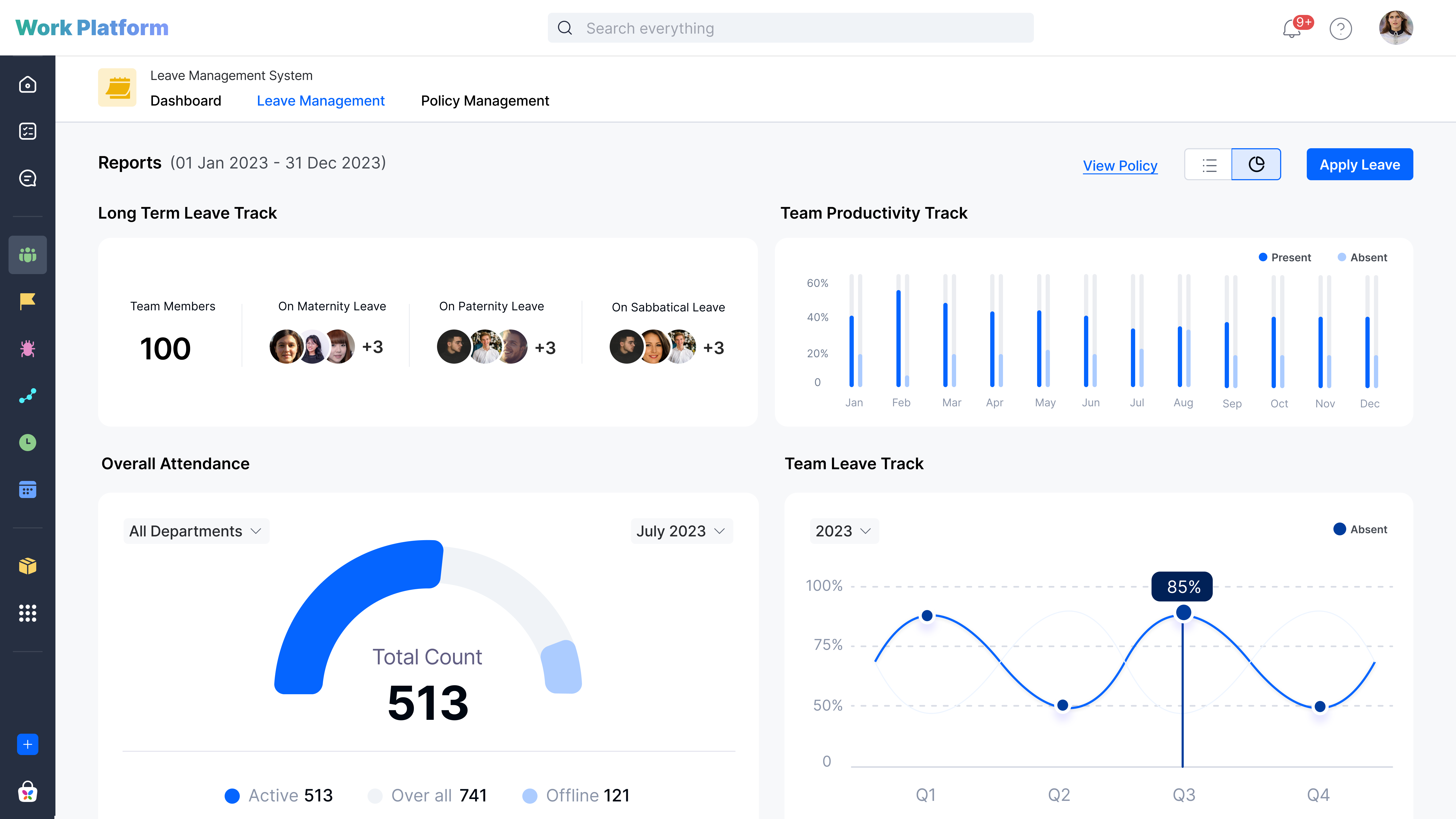Viewport: 1456px width, 819px height.
Task: Open the pink bug sidebar icon
Action: (27, 348)
